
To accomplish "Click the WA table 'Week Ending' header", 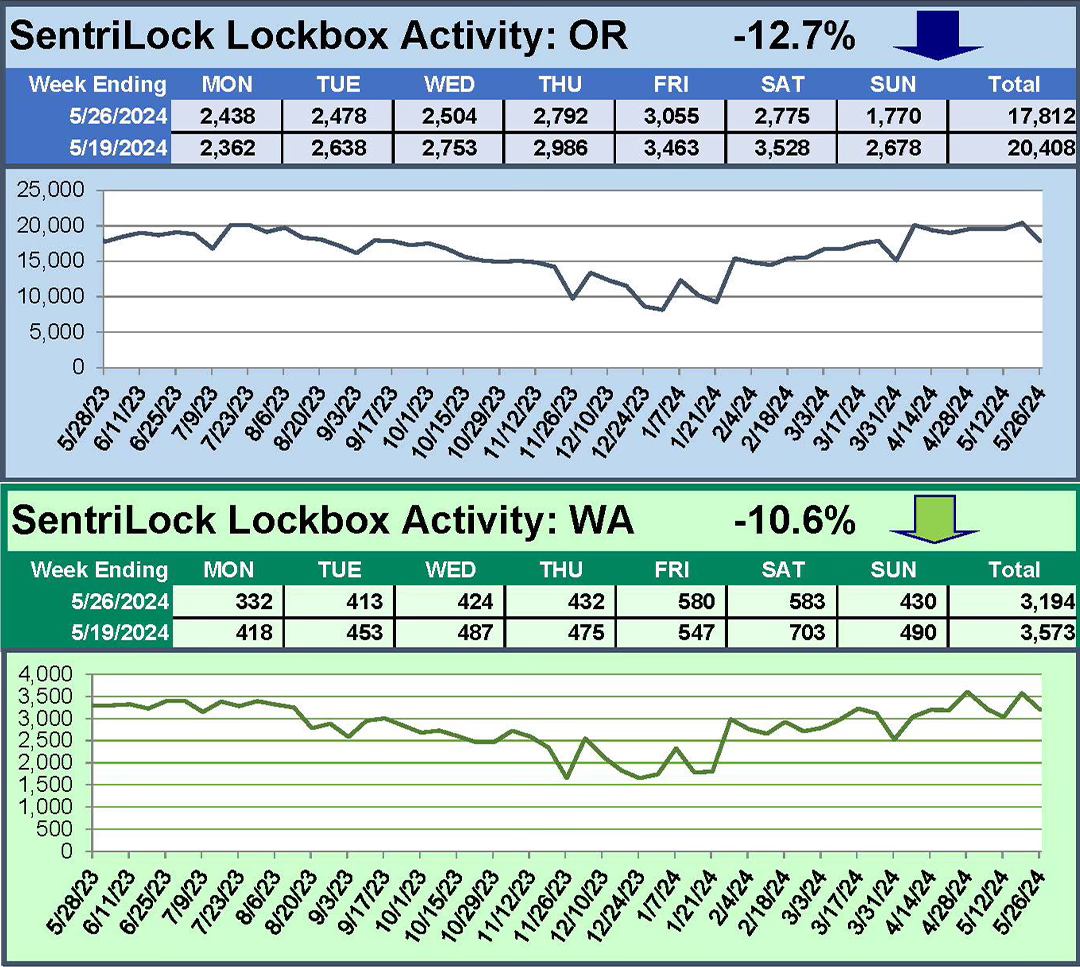I will 99,570.
